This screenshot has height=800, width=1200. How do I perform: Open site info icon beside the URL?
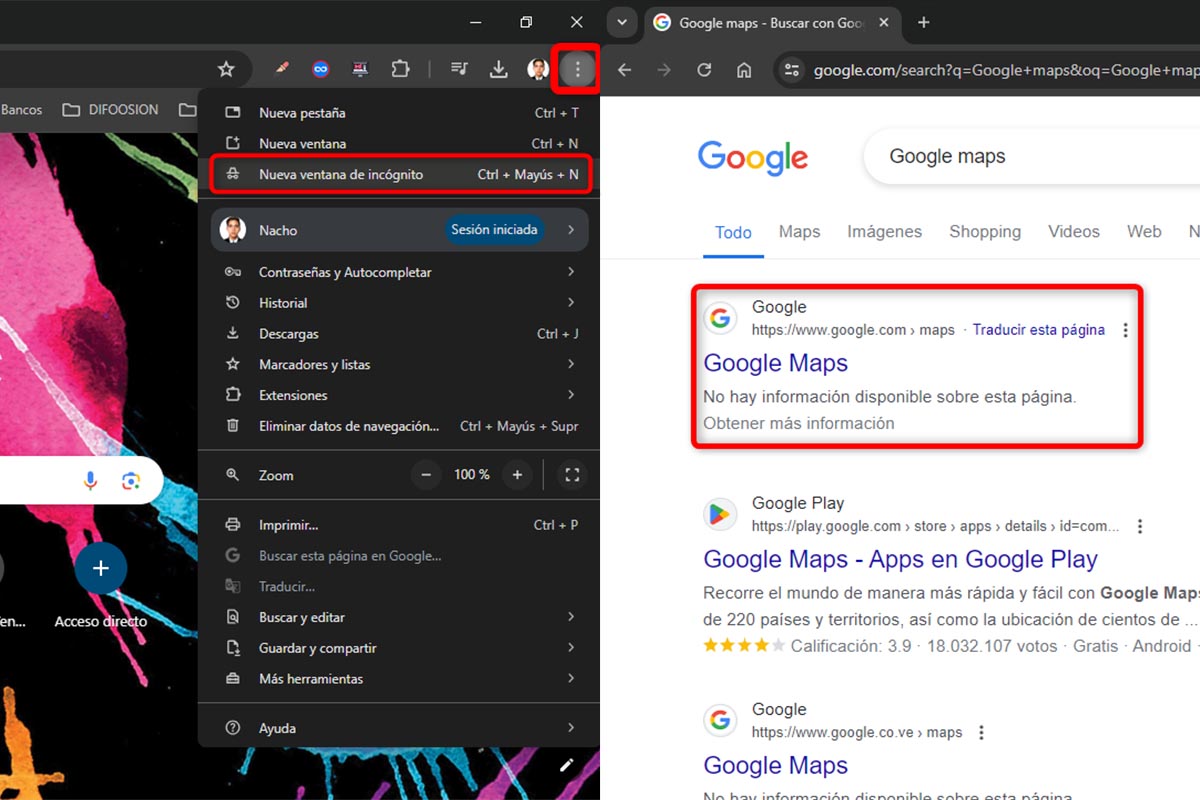pos(792,70)
